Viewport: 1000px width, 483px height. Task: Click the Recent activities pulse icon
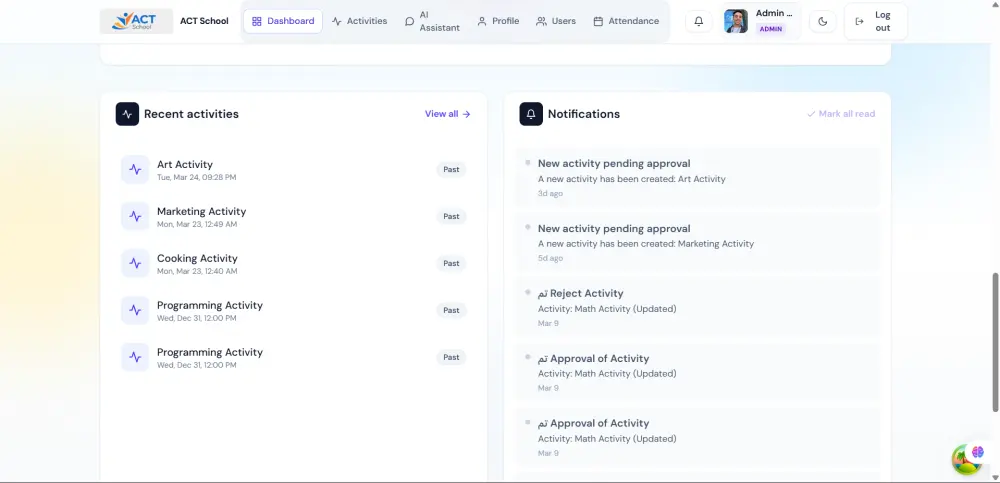128,114
